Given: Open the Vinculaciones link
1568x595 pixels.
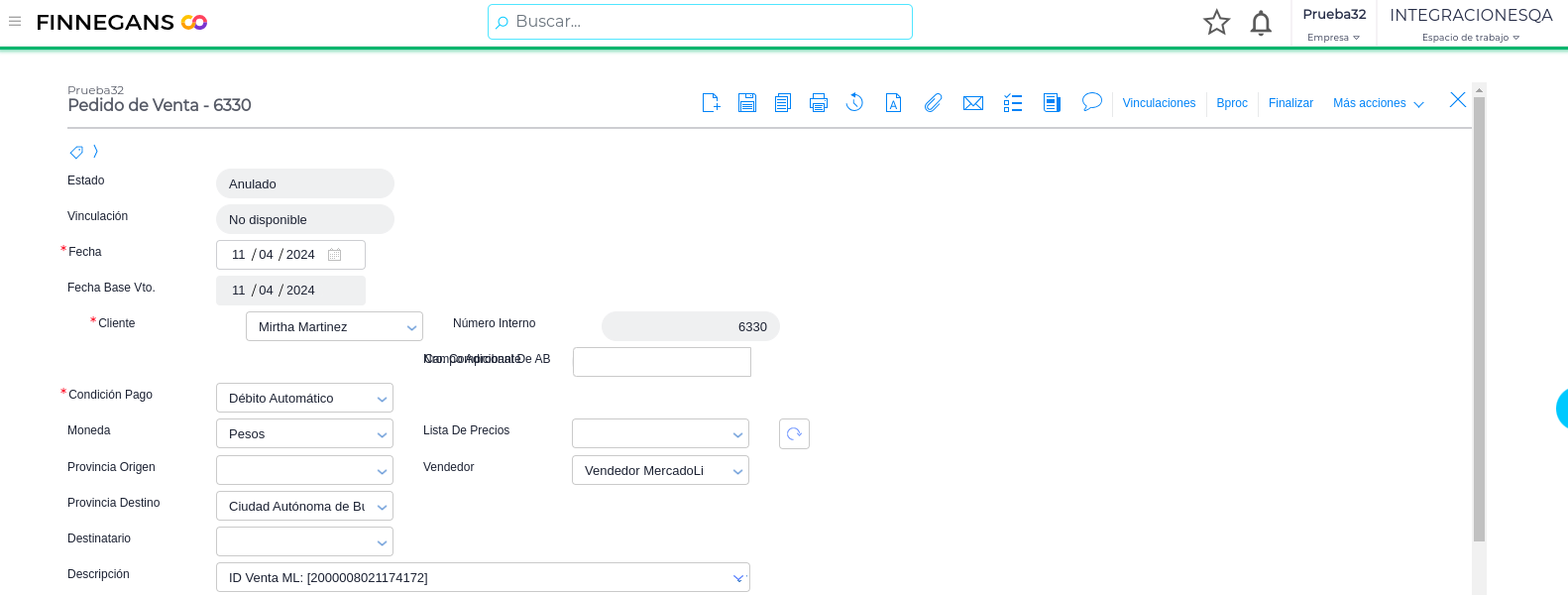Looking at the screenshot, I should pos(1159,103).
